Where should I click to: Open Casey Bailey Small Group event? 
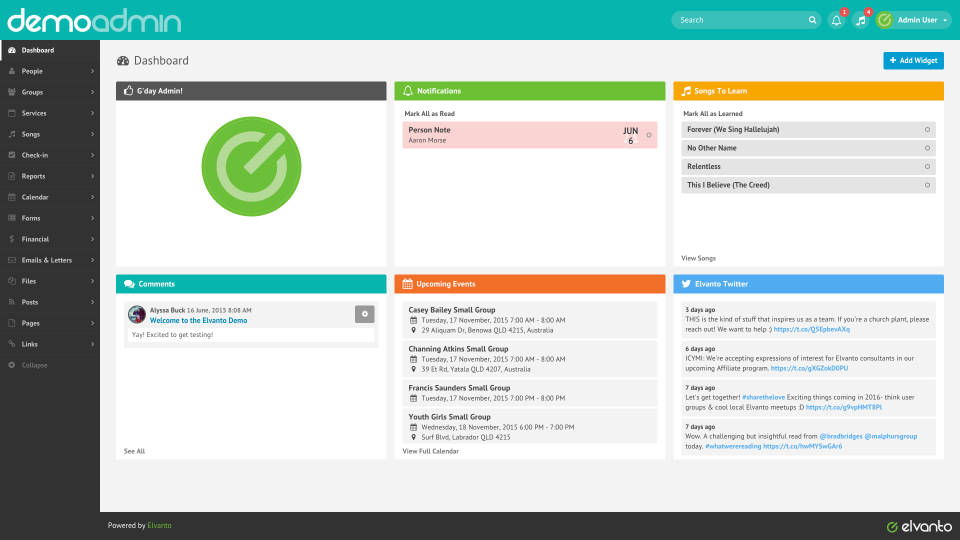[x=452, y=310]
